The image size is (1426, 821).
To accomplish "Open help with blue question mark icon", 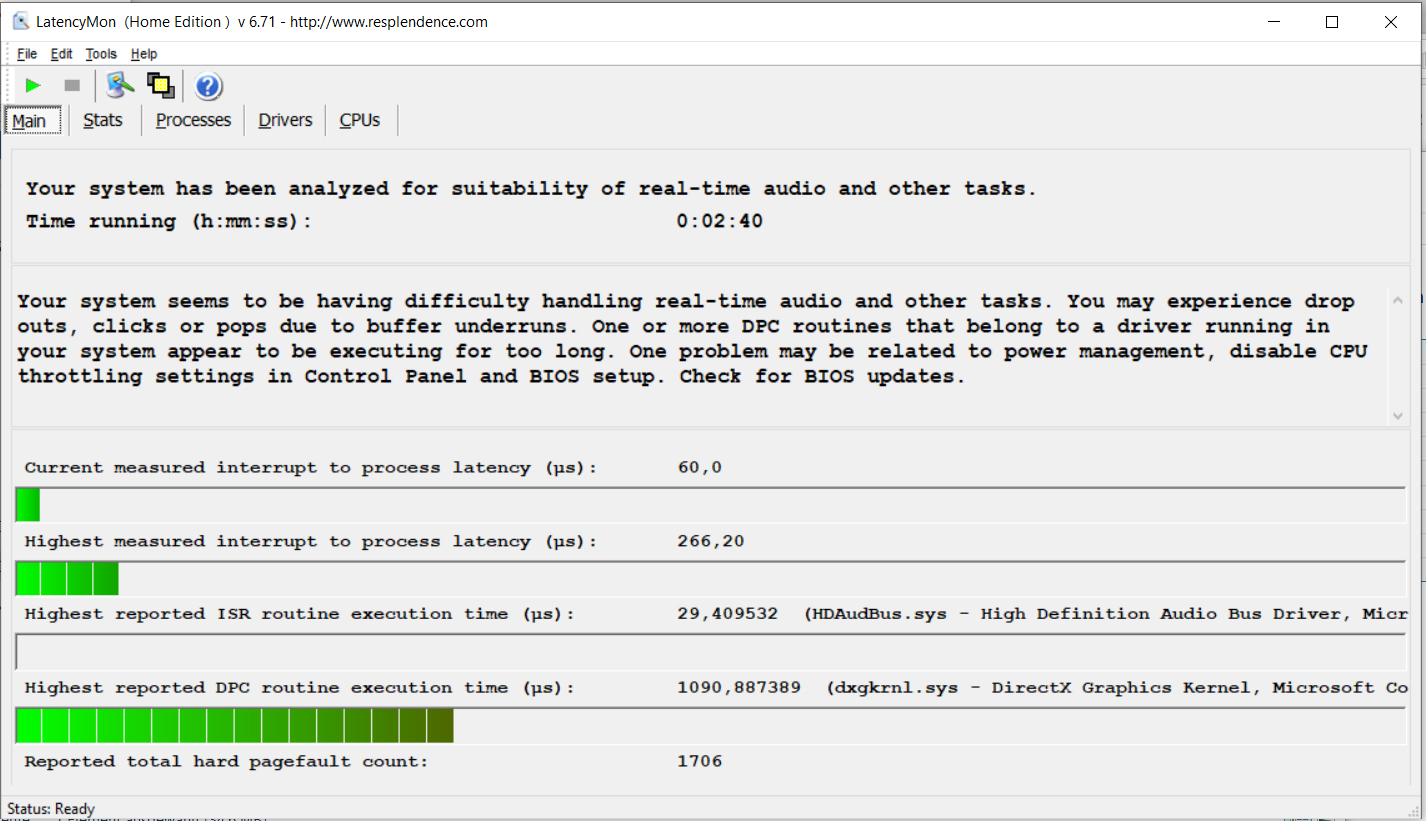I will pyautogui.click(x=208, y=87).
